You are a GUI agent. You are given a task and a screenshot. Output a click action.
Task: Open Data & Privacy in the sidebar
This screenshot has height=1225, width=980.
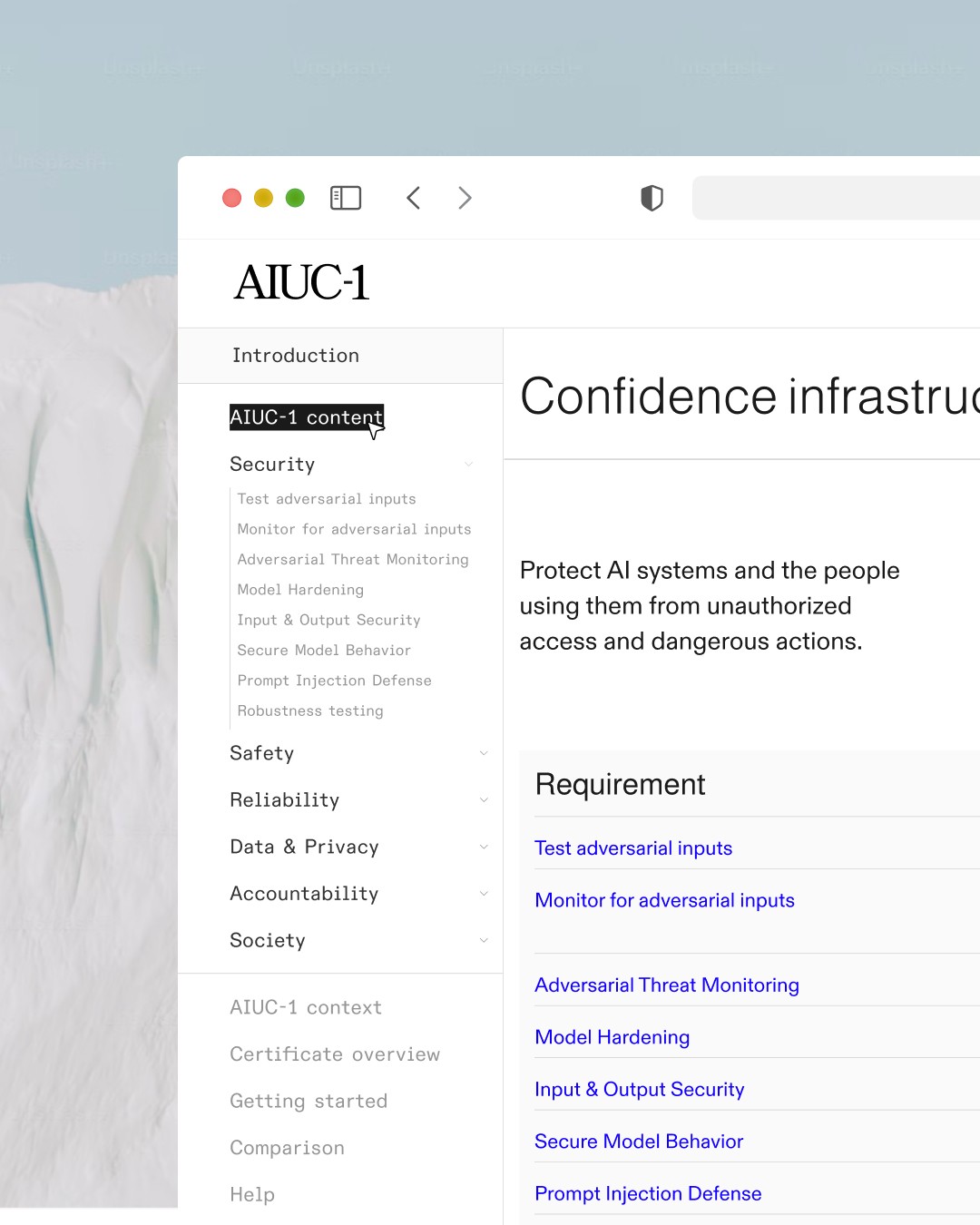305,847
